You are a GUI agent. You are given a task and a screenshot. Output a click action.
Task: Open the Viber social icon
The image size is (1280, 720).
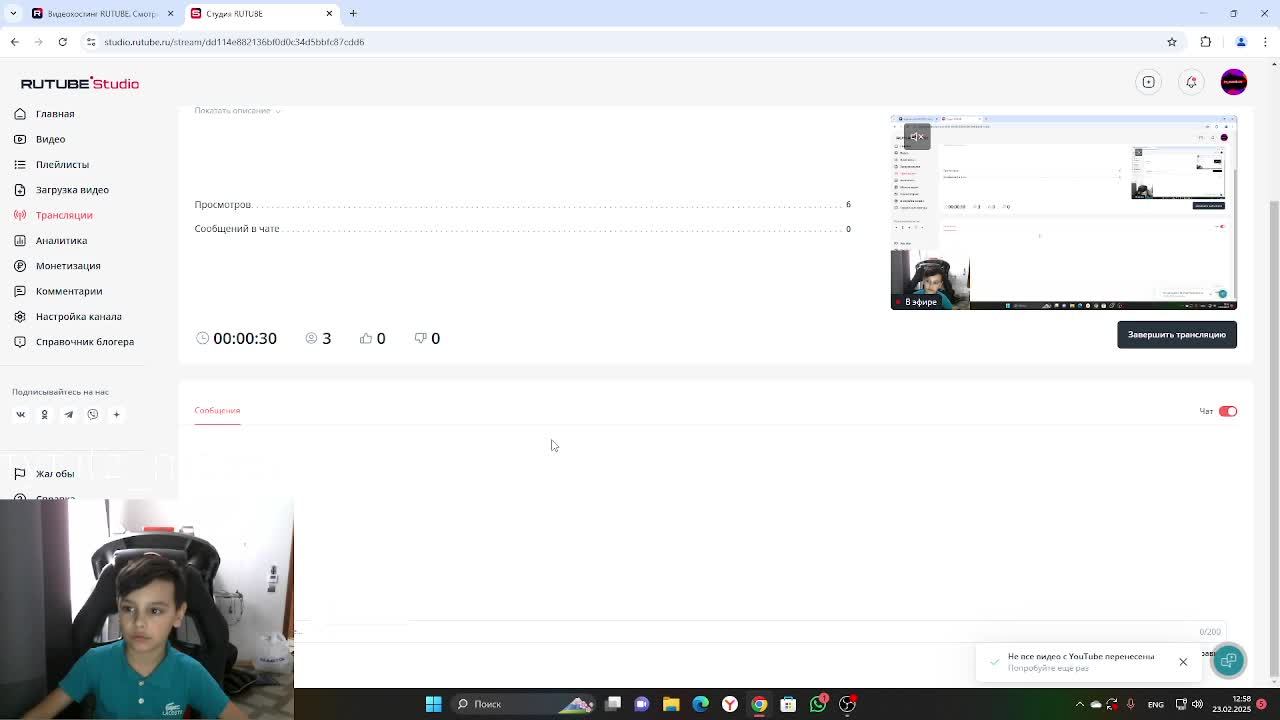[x=92, y=414]
